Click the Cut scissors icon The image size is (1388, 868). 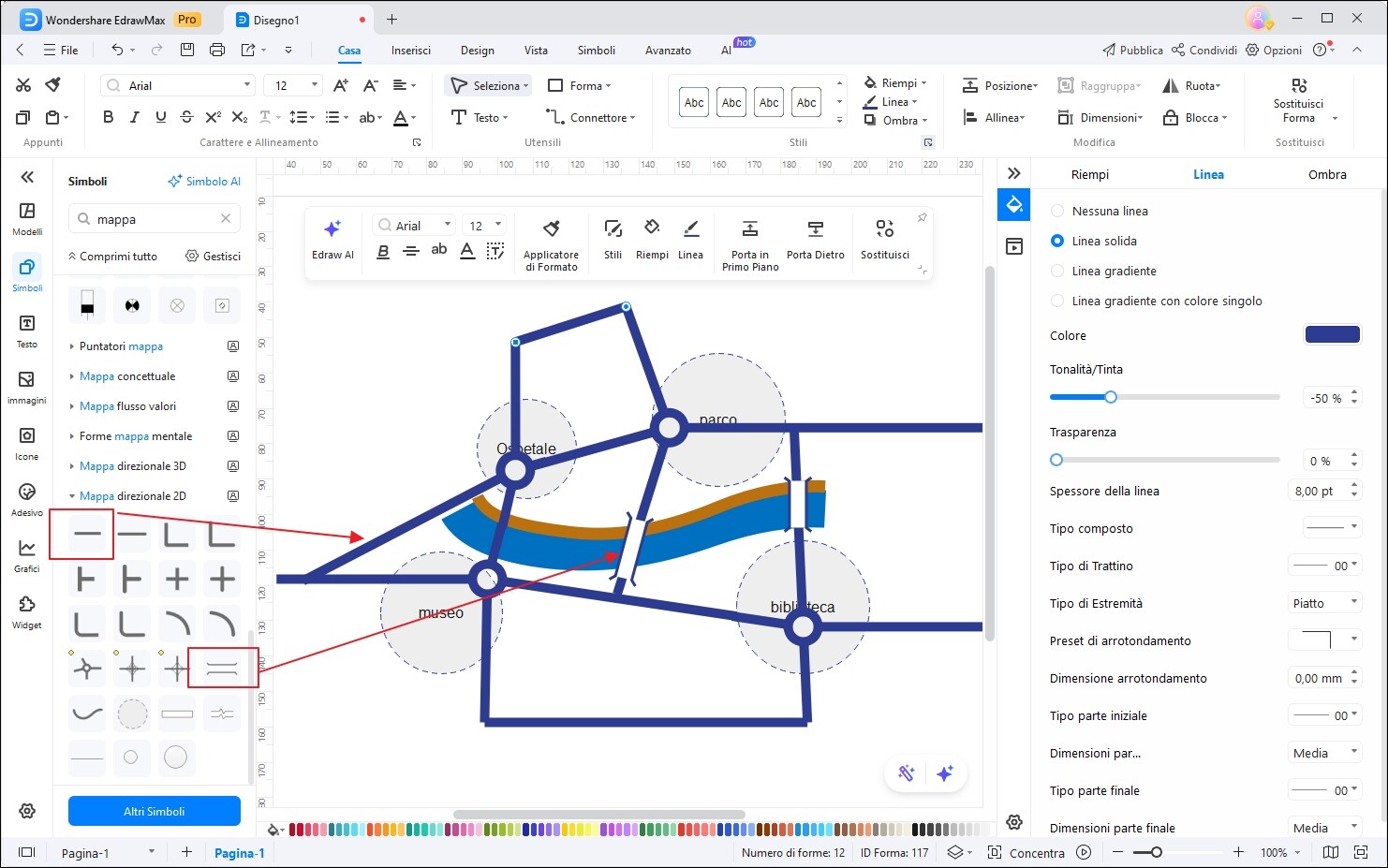23,85
